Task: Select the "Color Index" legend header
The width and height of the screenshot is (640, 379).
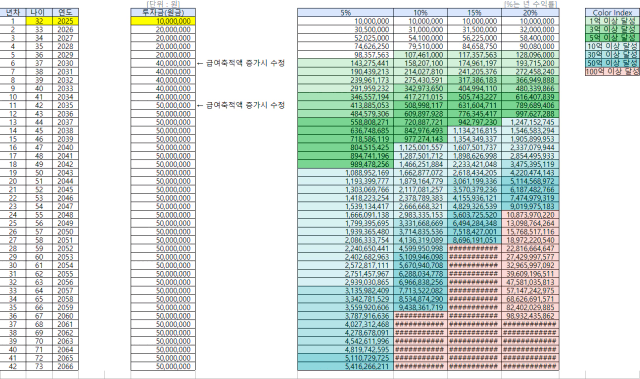Action: [612, 13]
